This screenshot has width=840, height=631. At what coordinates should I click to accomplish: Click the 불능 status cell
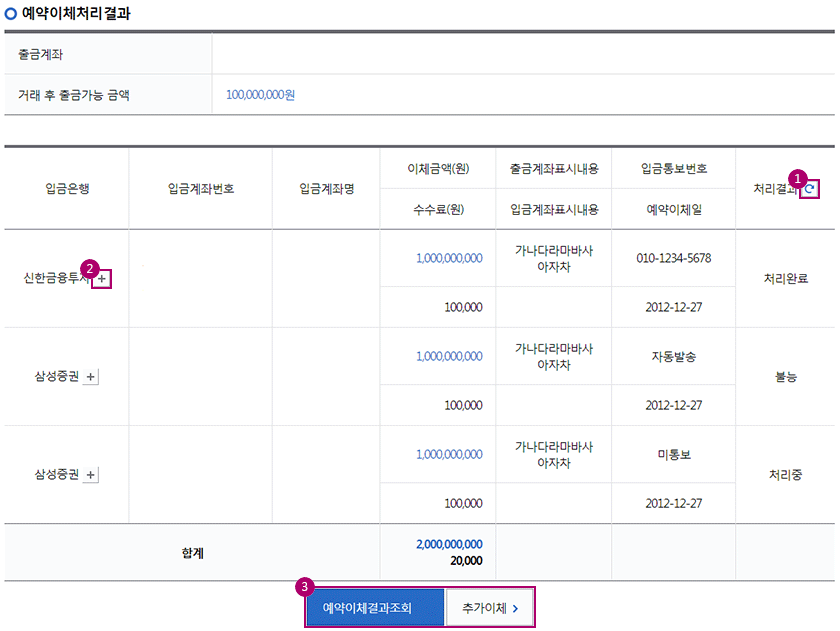click(785, 377)
